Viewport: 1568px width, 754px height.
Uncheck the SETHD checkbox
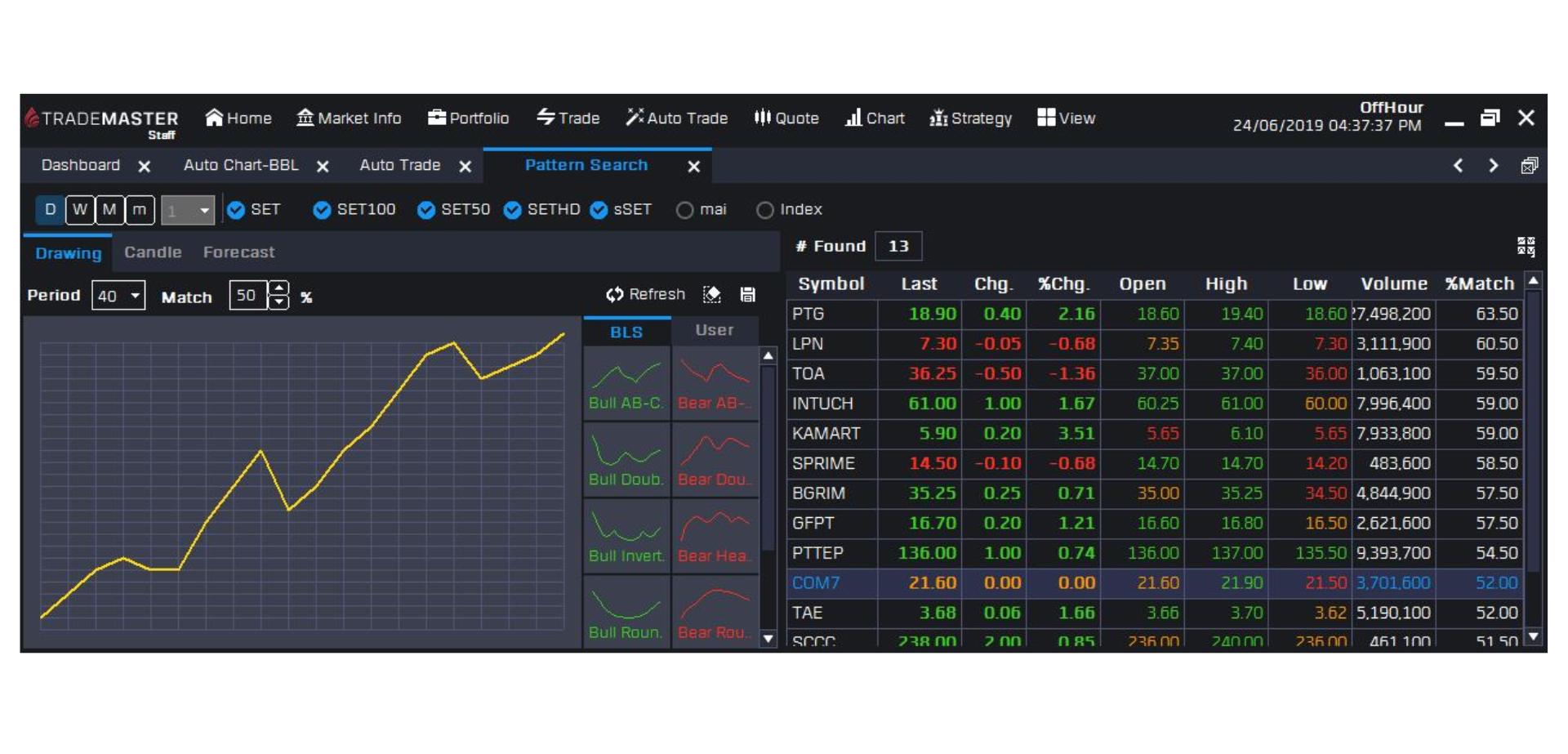[x=512, y=211]
